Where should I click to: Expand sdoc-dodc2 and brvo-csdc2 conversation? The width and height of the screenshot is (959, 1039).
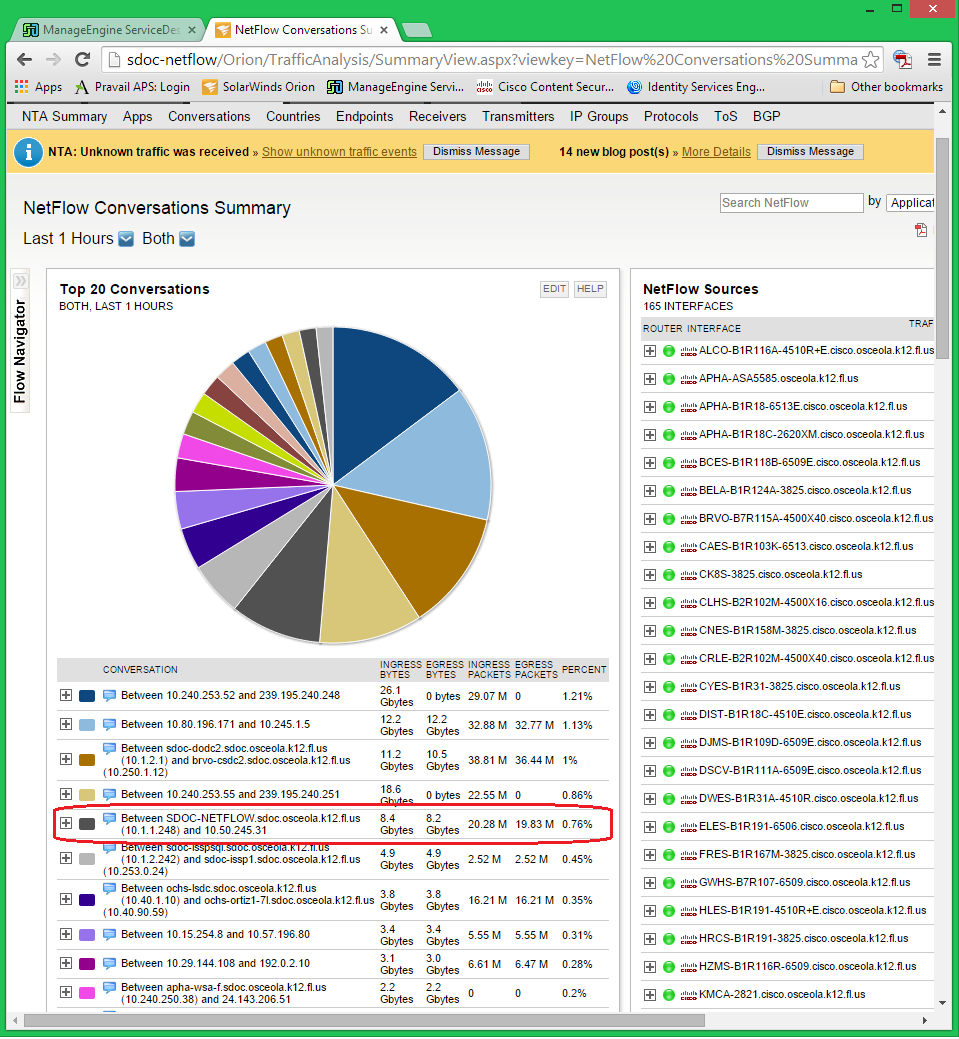pyautogui.click(x=66, y=759)
